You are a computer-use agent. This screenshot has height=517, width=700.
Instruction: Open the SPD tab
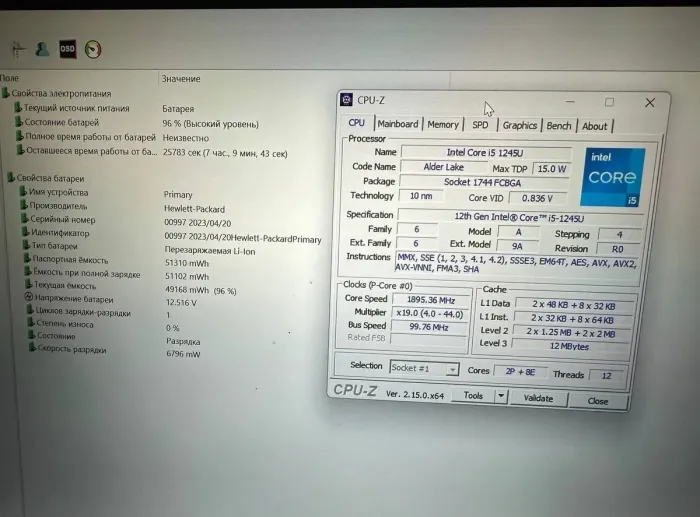click(x=480, y=126)
